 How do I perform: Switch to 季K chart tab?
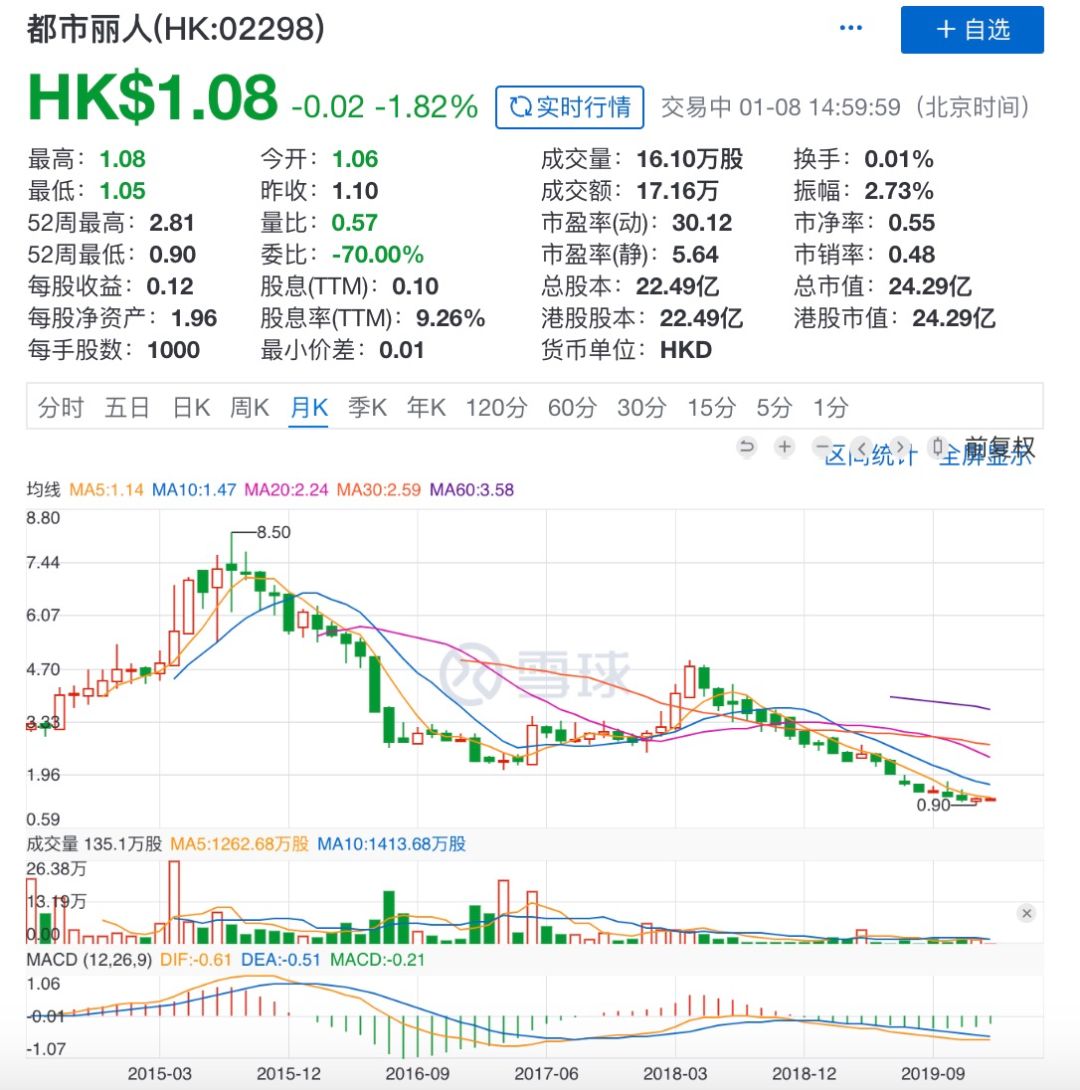(x=367, y=407)
